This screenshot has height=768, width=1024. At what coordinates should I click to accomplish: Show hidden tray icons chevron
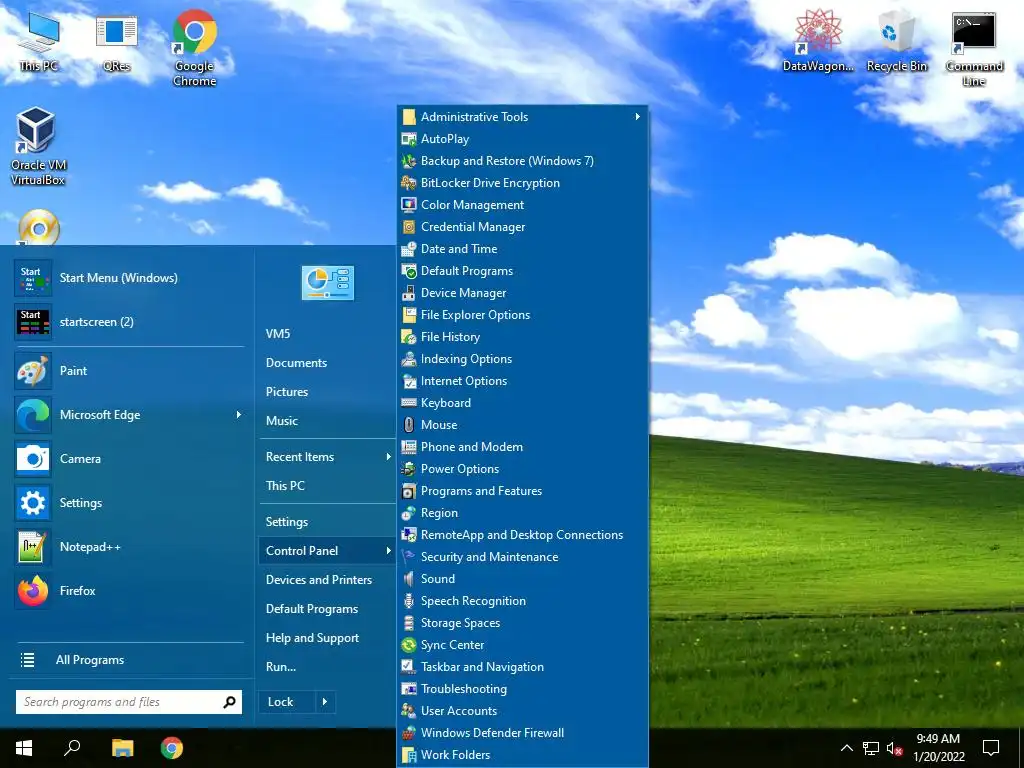pos(846,748)
